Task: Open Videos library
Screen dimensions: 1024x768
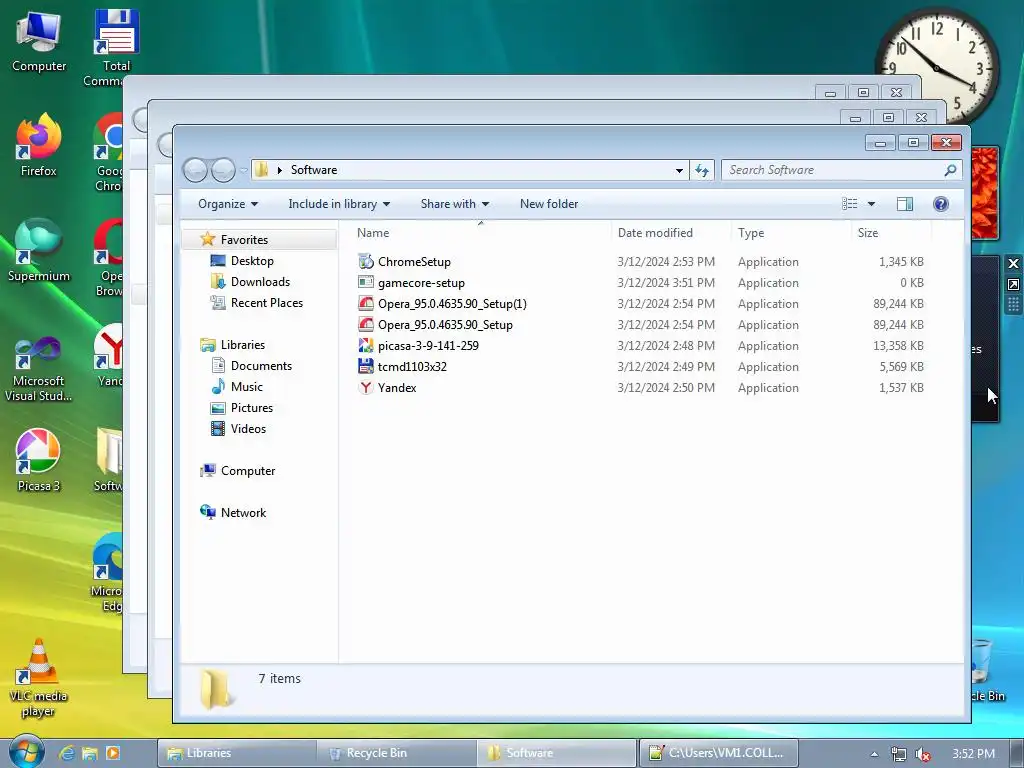Action: [248, 428]
